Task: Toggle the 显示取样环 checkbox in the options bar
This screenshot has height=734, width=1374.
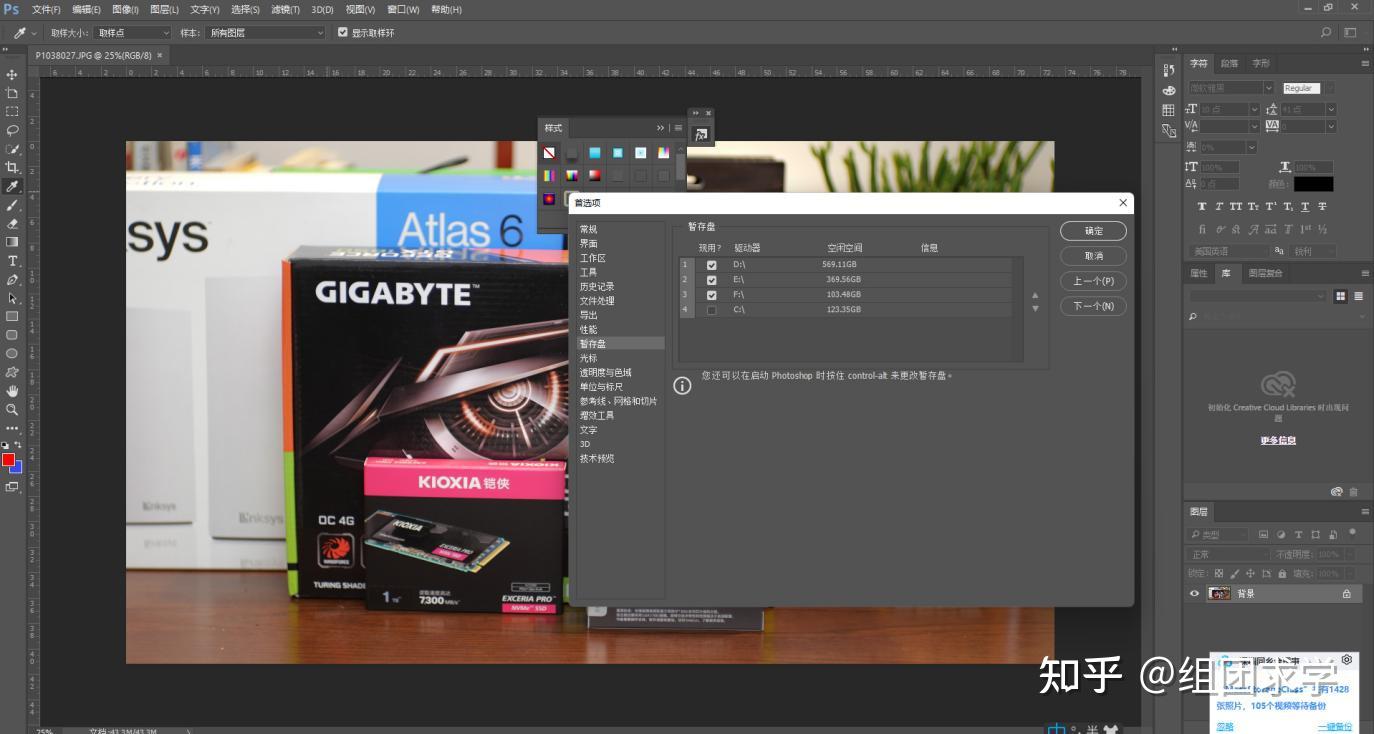Action: (x=343, y=31)
